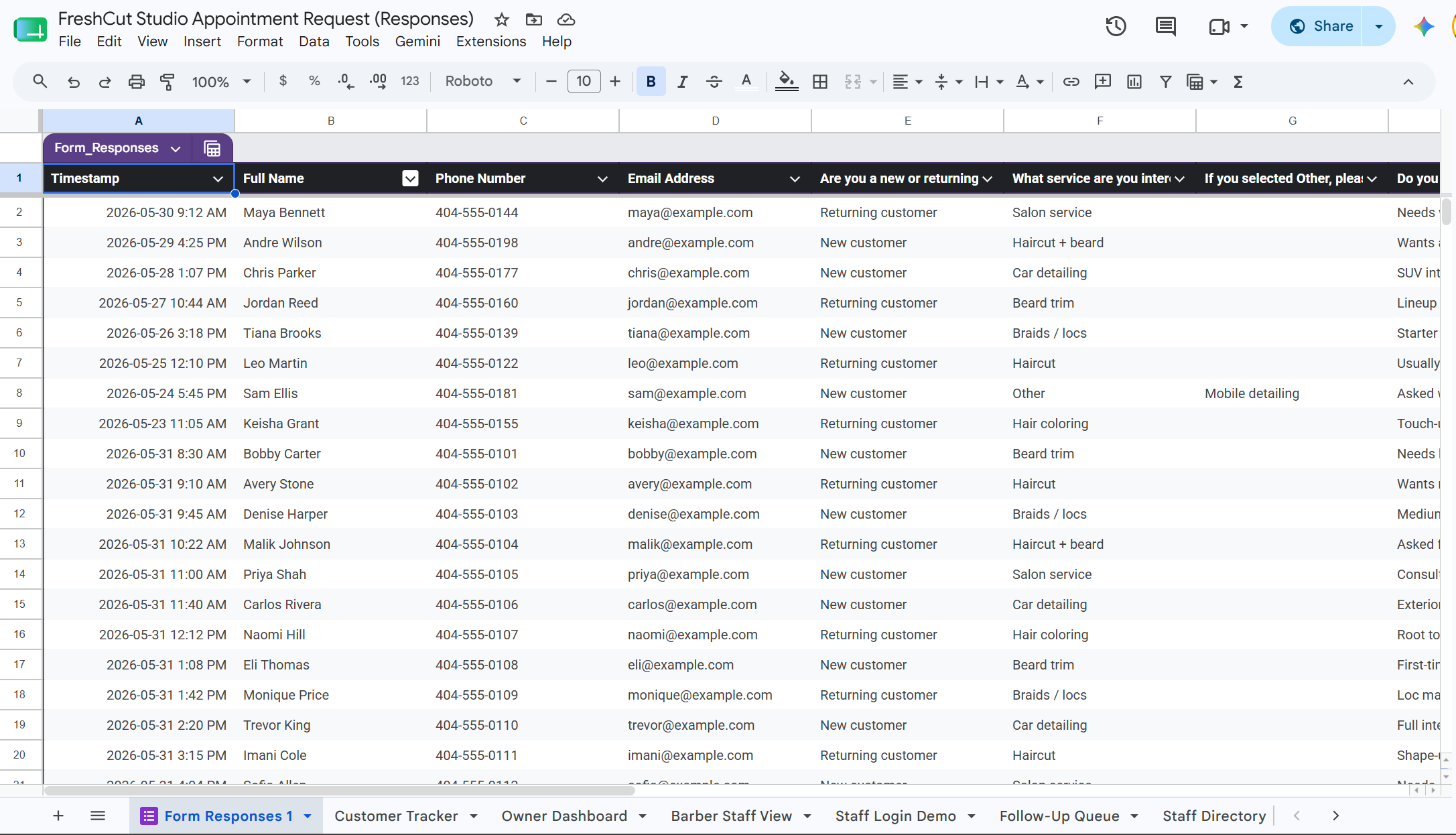This screenshot has height=835, width=1456.
Task: Open the Full Name column filter dropdown
Action: click(x=410, y=178)
